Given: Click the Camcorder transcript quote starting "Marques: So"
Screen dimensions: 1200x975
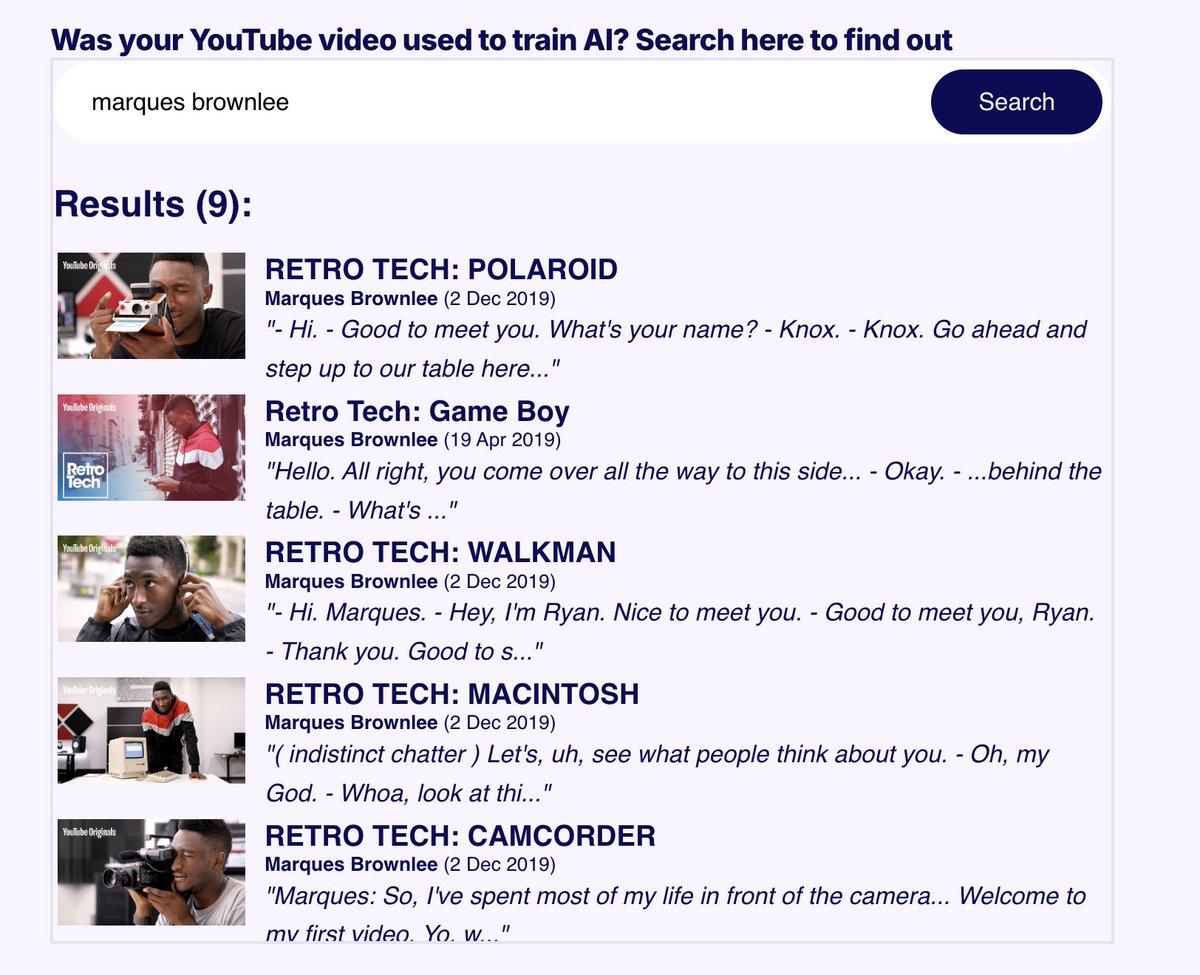Looking at the screenshot, I should [675, 915].
